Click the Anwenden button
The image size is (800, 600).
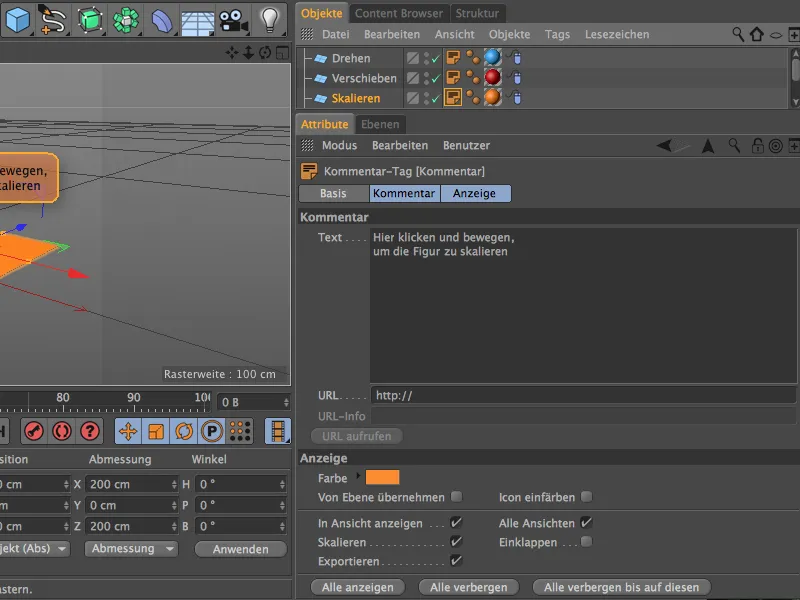(x=240, y=549)
